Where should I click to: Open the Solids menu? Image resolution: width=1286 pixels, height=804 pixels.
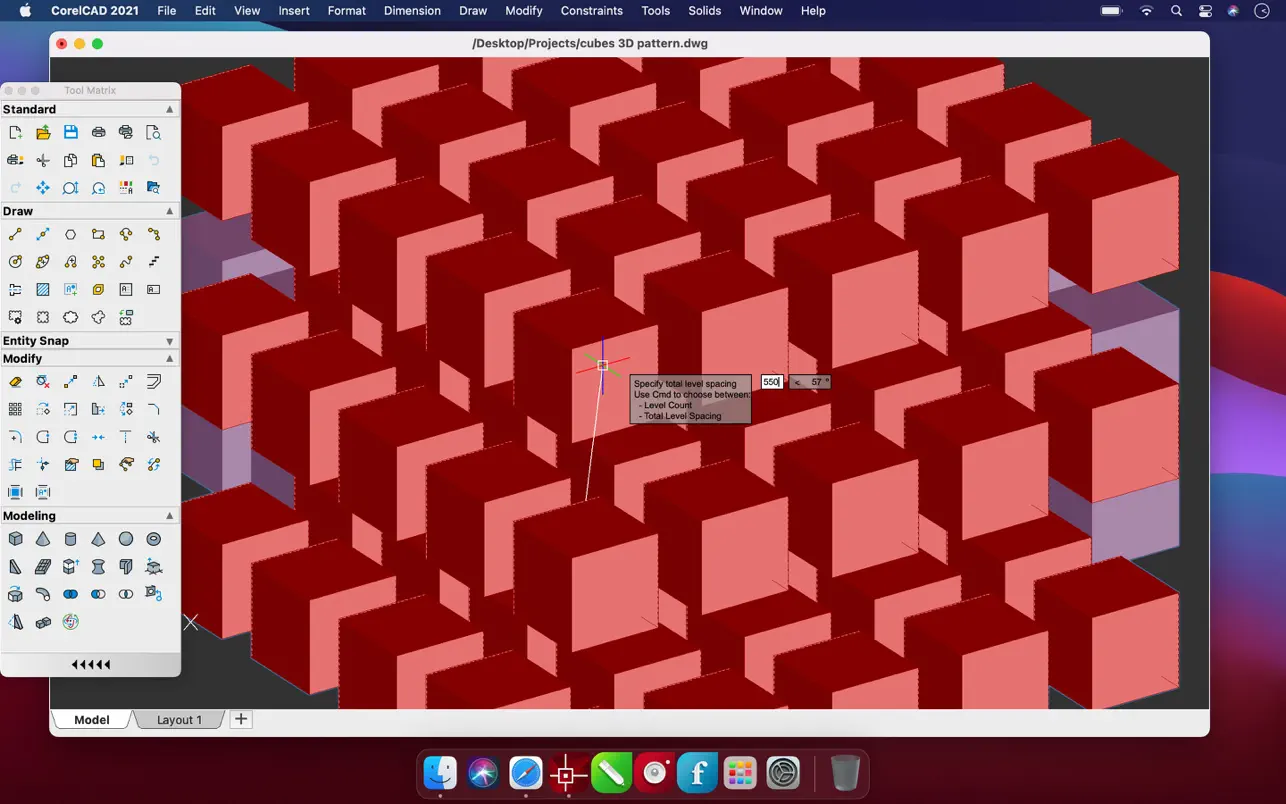[x=704, y=11]
